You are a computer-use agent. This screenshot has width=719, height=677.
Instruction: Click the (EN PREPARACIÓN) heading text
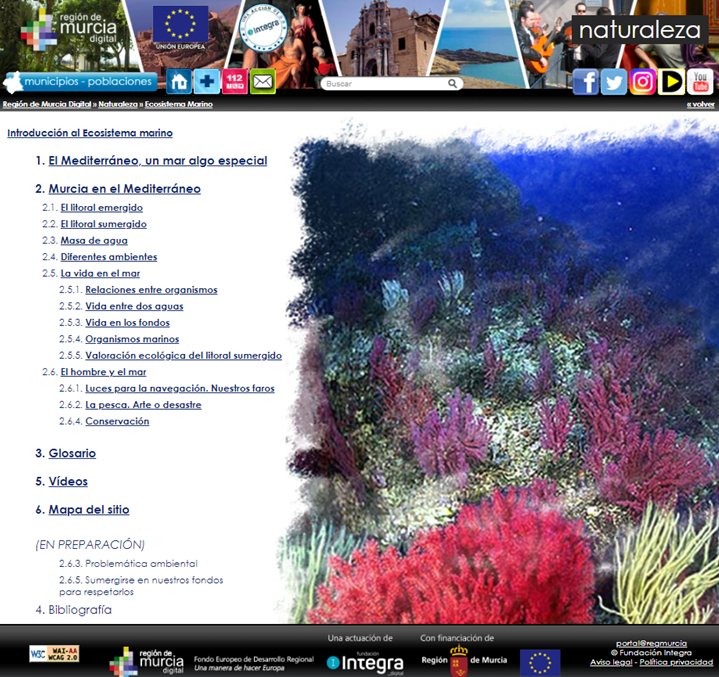click(90, 544)
